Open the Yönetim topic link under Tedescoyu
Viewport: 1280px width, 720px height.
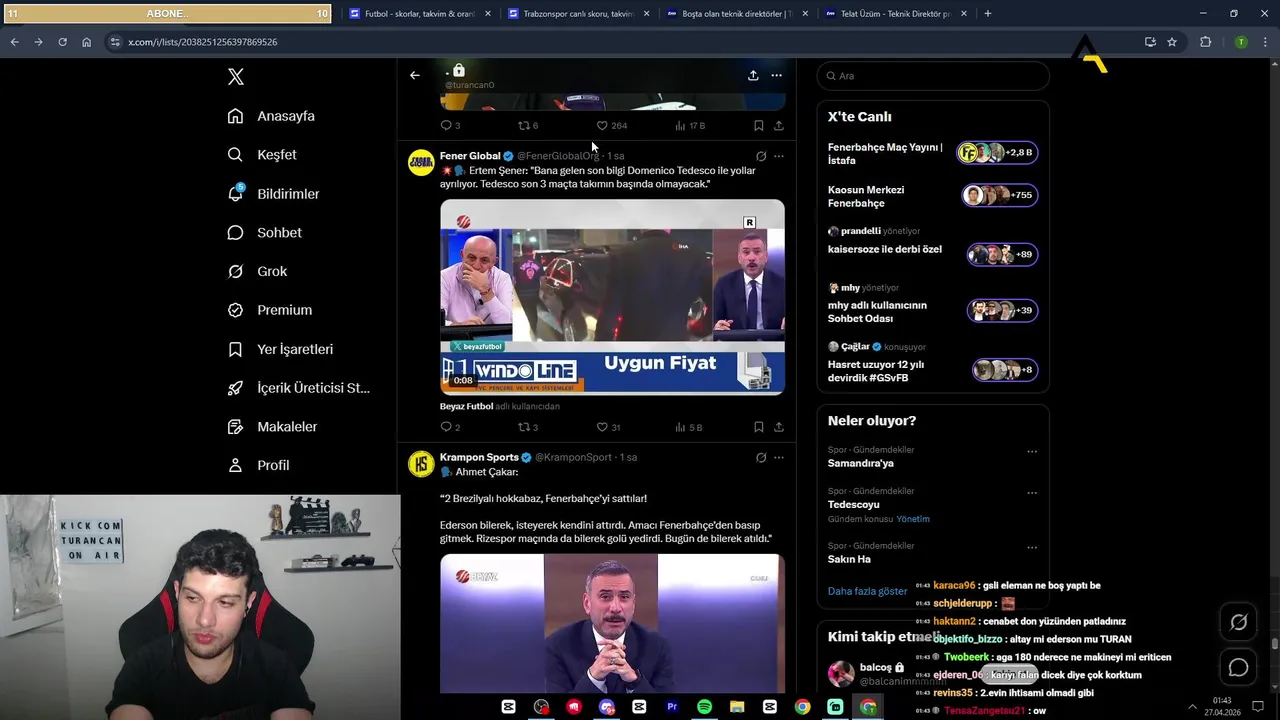click(913, 519)
